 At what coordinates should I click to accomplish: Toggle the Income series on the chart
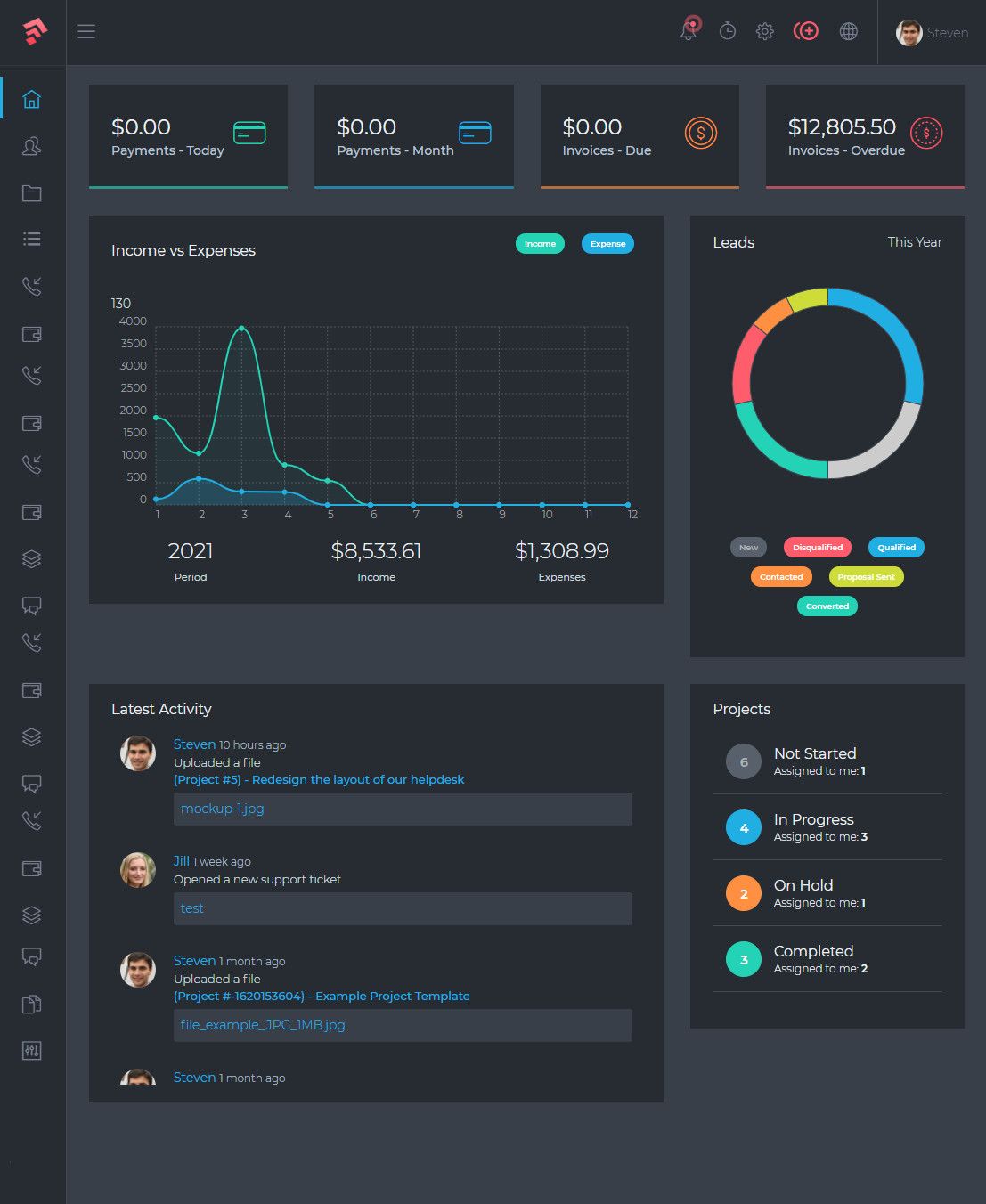pyautogui.click(x=540, y=243)
